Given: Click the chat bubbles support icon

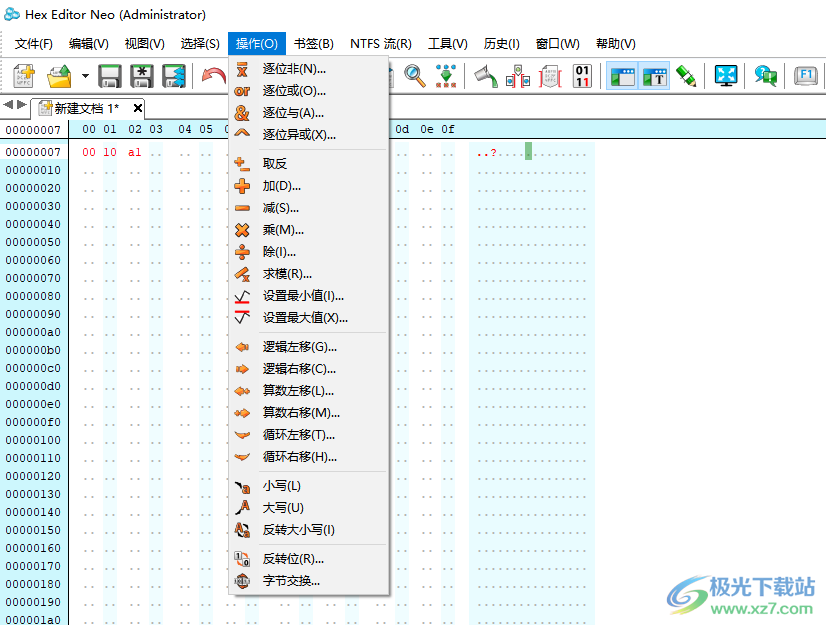Looking at the screenshot, I should [x=765, y=76].
